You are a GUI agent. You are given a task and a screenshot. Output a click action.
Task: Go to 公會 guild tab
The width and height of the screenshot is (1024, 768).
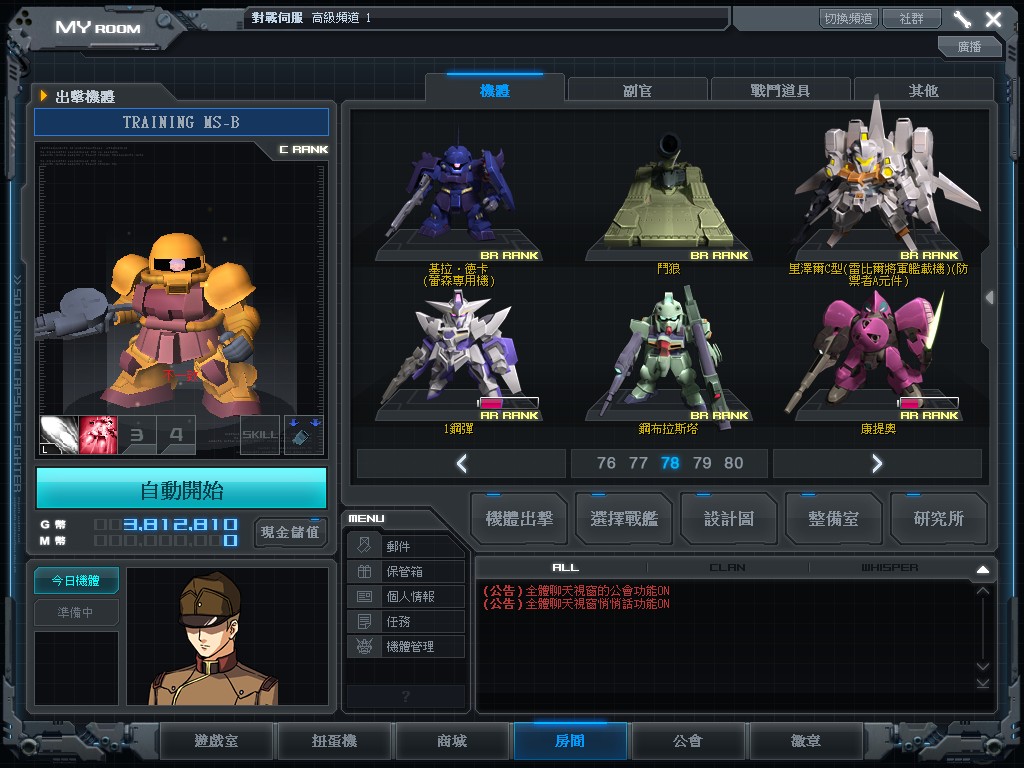coord(688,741)
